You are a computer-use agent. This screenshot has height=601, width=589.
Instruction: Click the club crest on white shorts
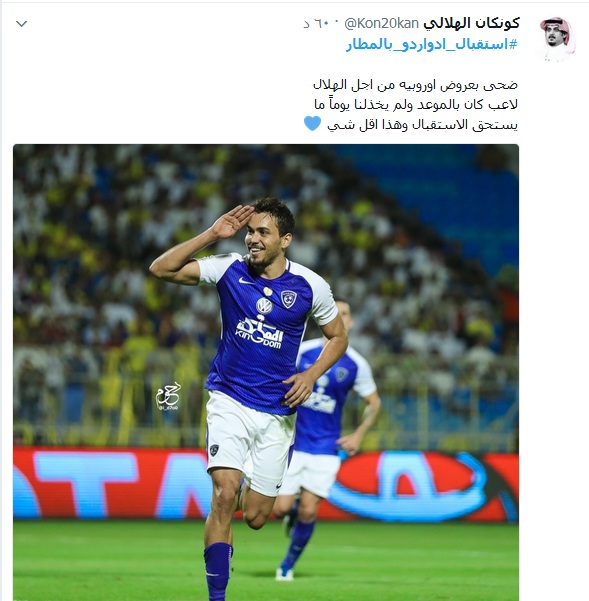click(215, 450)
